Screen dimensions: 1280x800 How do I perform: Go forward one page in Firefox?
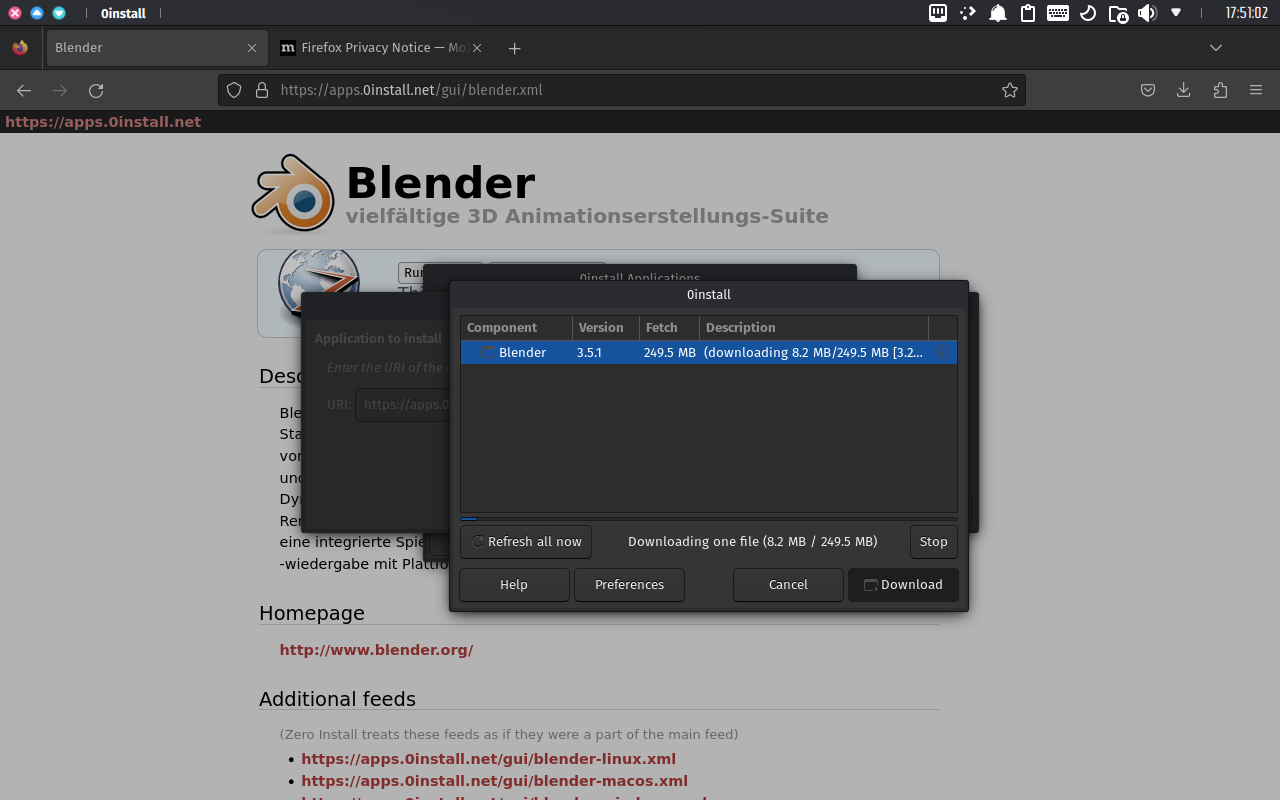tap(60, 90)
